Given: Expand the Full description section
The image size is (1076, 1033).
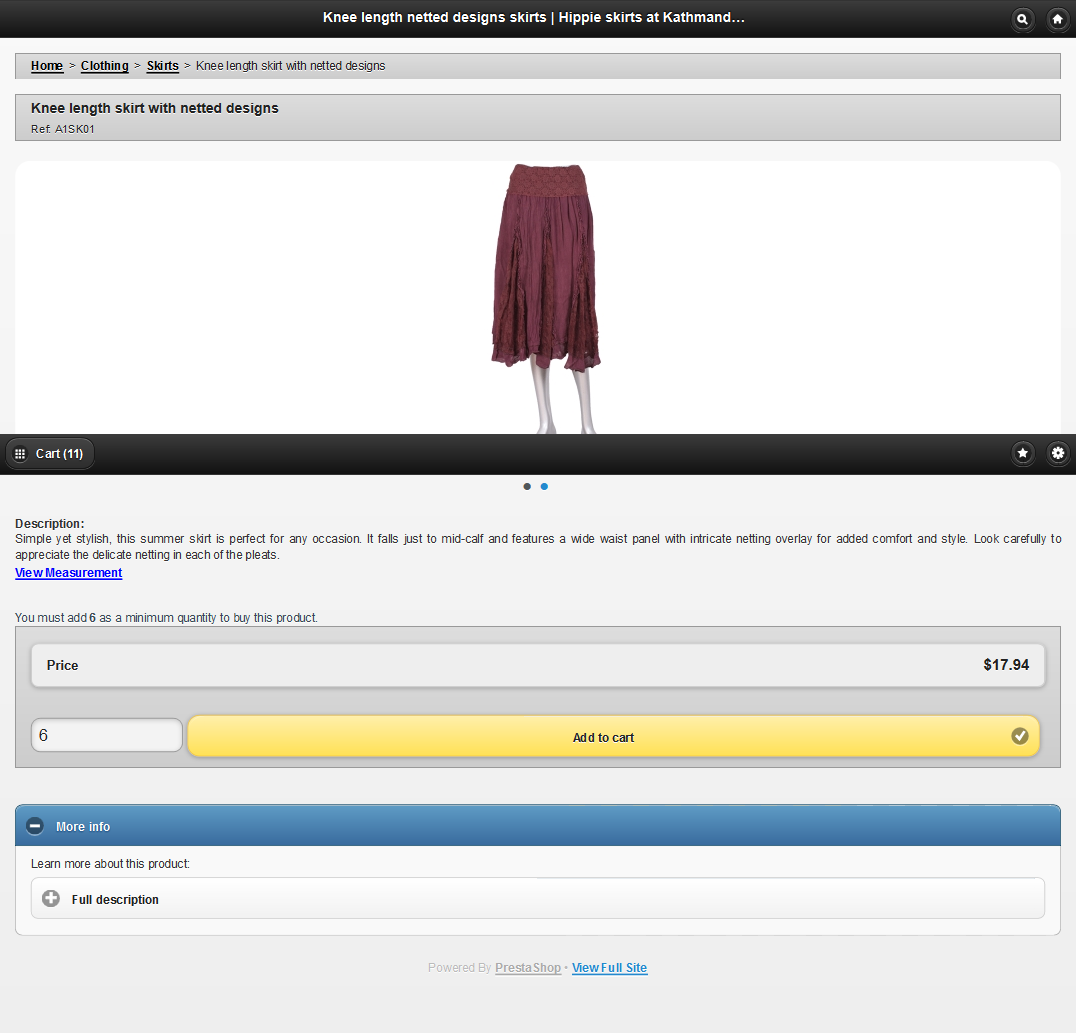Looking at the screenshot, I should coord(538,898).
